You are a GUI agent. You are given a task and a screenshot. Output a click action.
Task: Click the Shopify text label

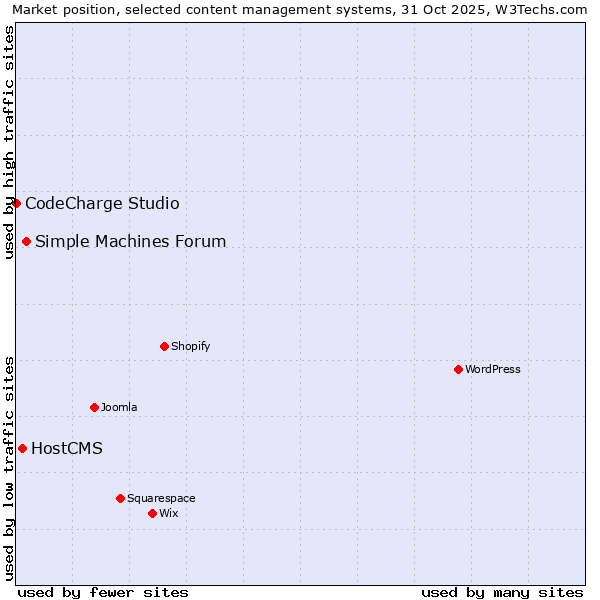[190, 346]
